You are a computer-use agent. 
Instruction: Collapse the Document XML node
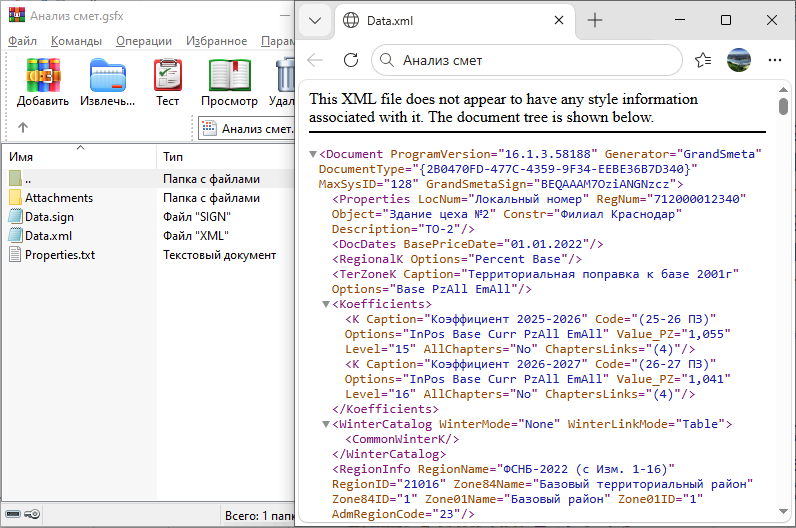(313, 154)
